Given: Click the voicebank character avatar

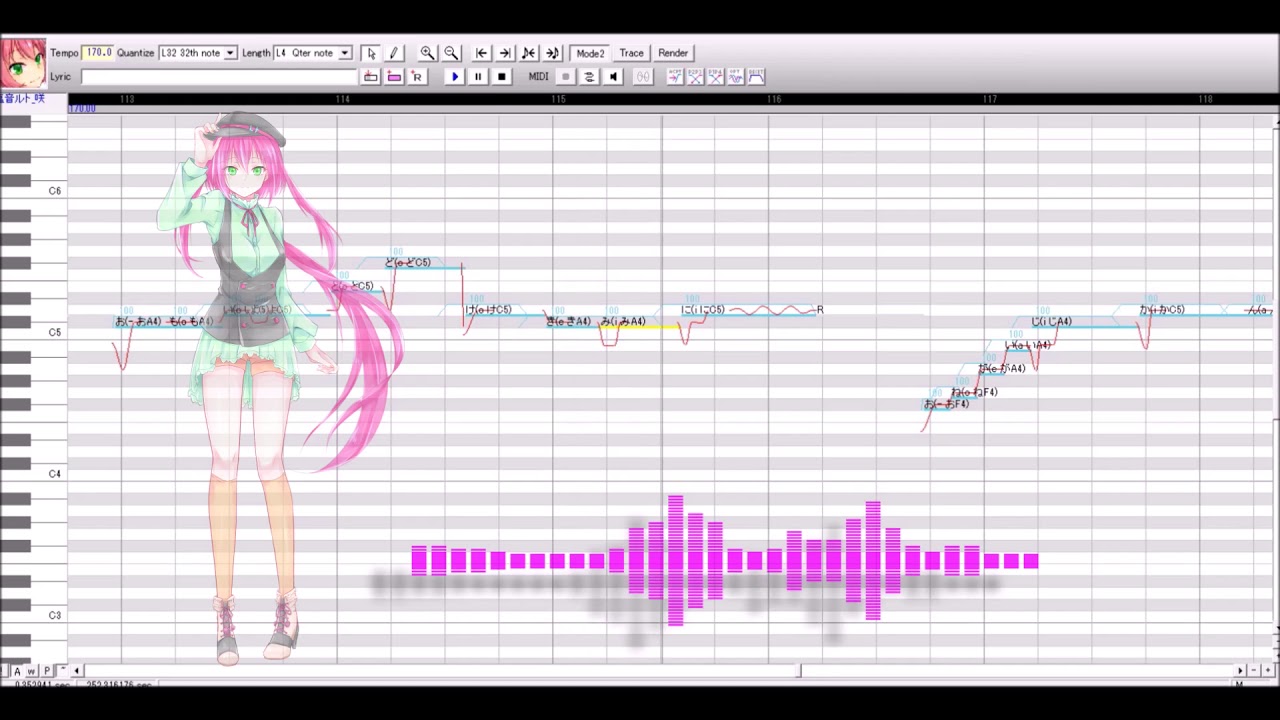Looking at the screenshot, I should coord(23,64).
